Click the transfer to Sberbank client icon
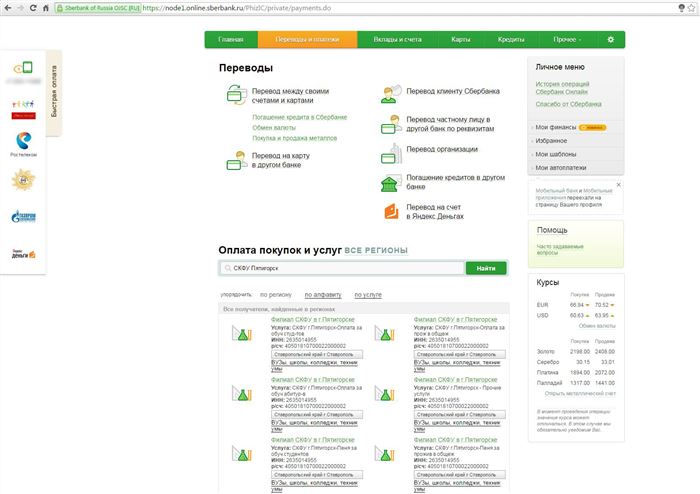700x494 pixels. [391, 94]
